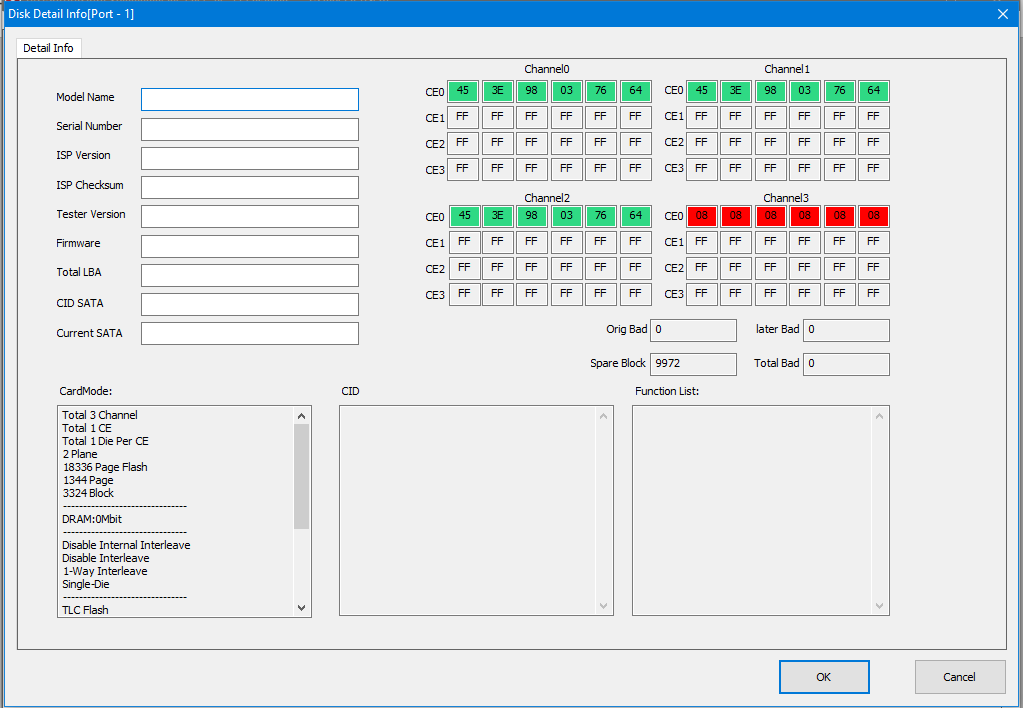Click Function List scroll down arrow
Image resolution: width=1023 pixels, height=708 pixels.
879,606
